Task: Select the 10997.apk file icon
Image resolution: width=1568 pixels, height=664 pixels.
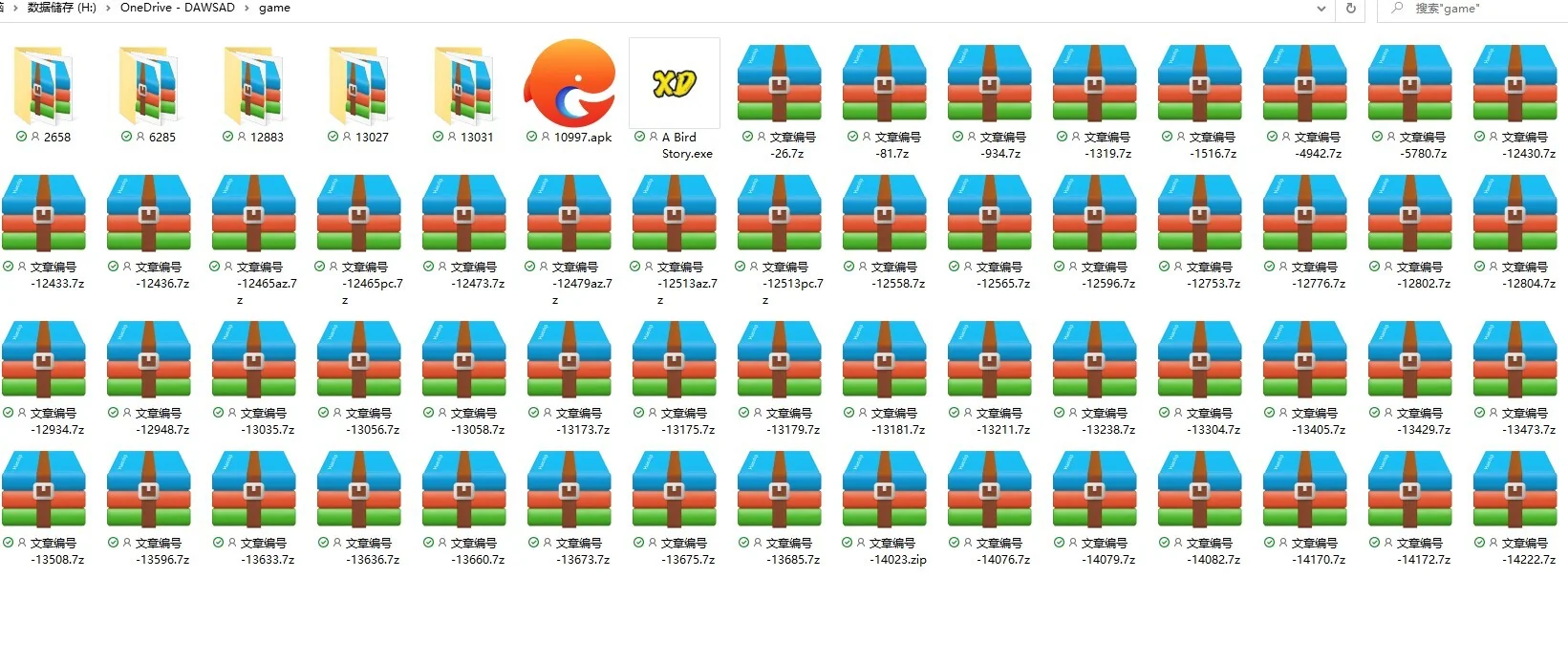Action: click(x=569, y=83)
